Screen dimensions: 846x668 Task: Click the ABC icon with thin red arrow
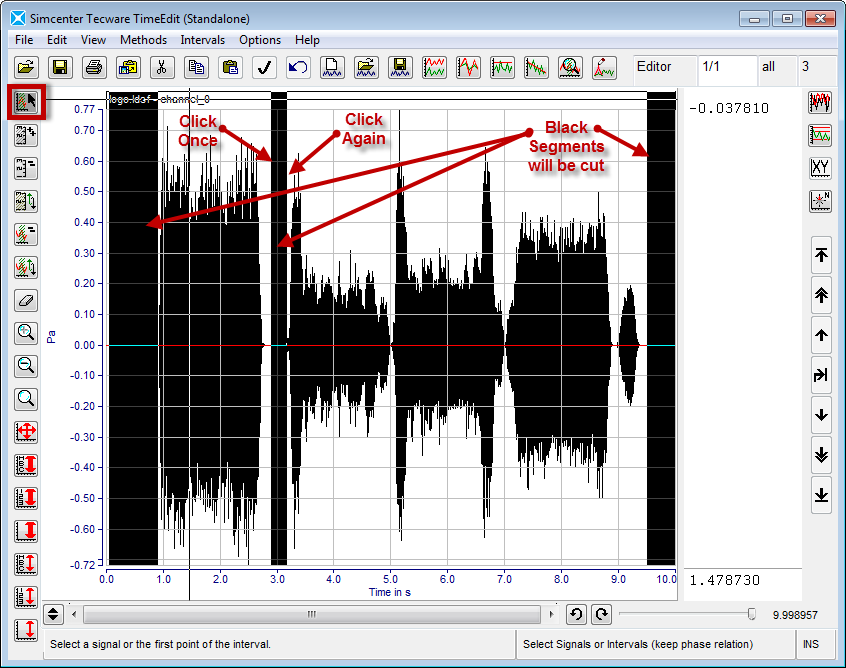point(26,563)
